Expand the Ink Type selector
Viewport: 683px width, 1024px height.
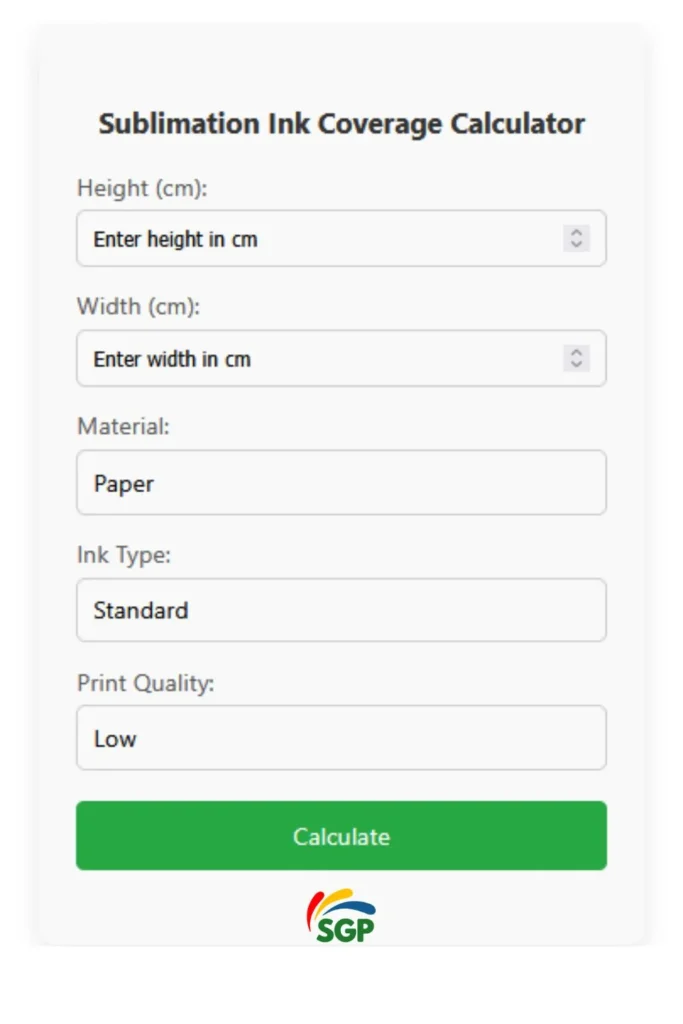click(x=341, y=610)
